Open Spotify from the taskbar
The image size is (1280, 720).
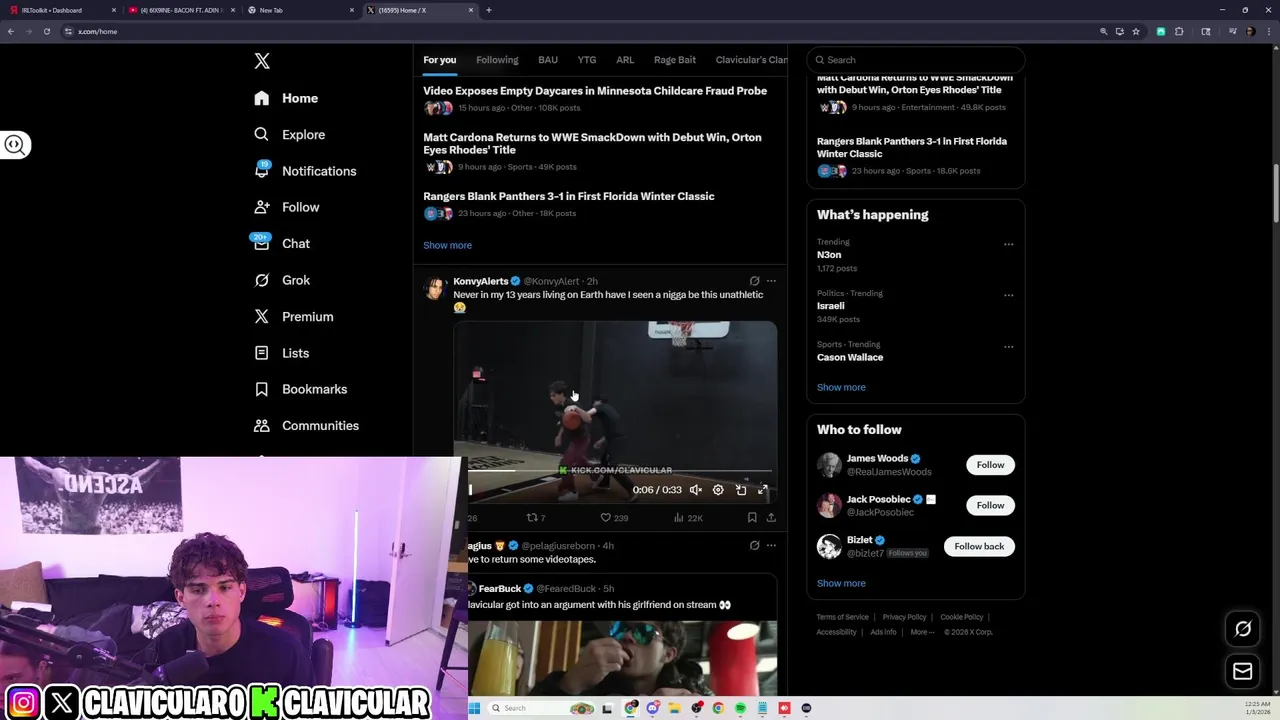click(x=740, y=708)
